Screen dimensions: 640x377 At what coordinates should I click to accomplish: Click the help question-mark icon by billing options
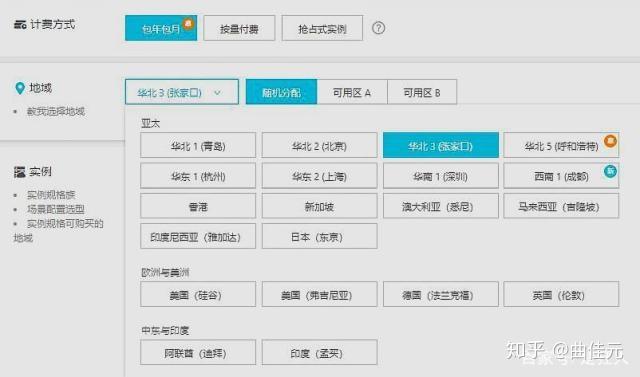(x=378, y=28)
